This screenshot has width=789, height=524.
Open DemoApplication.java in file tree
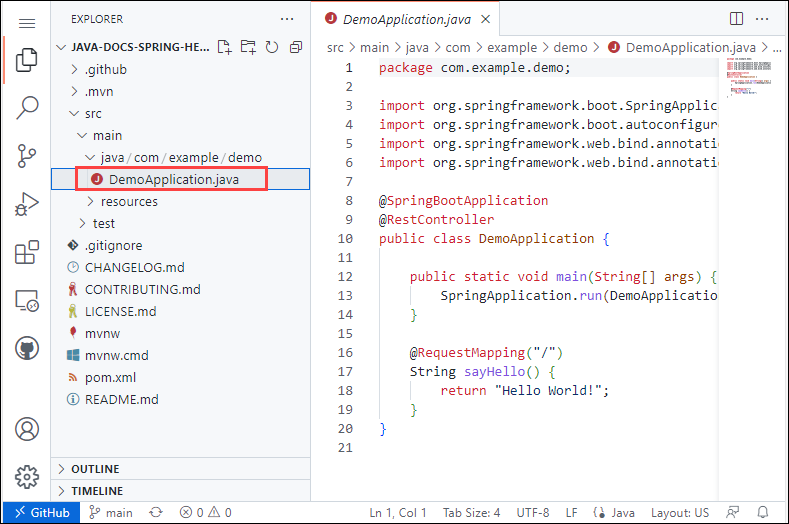click(x=180, y=179)
